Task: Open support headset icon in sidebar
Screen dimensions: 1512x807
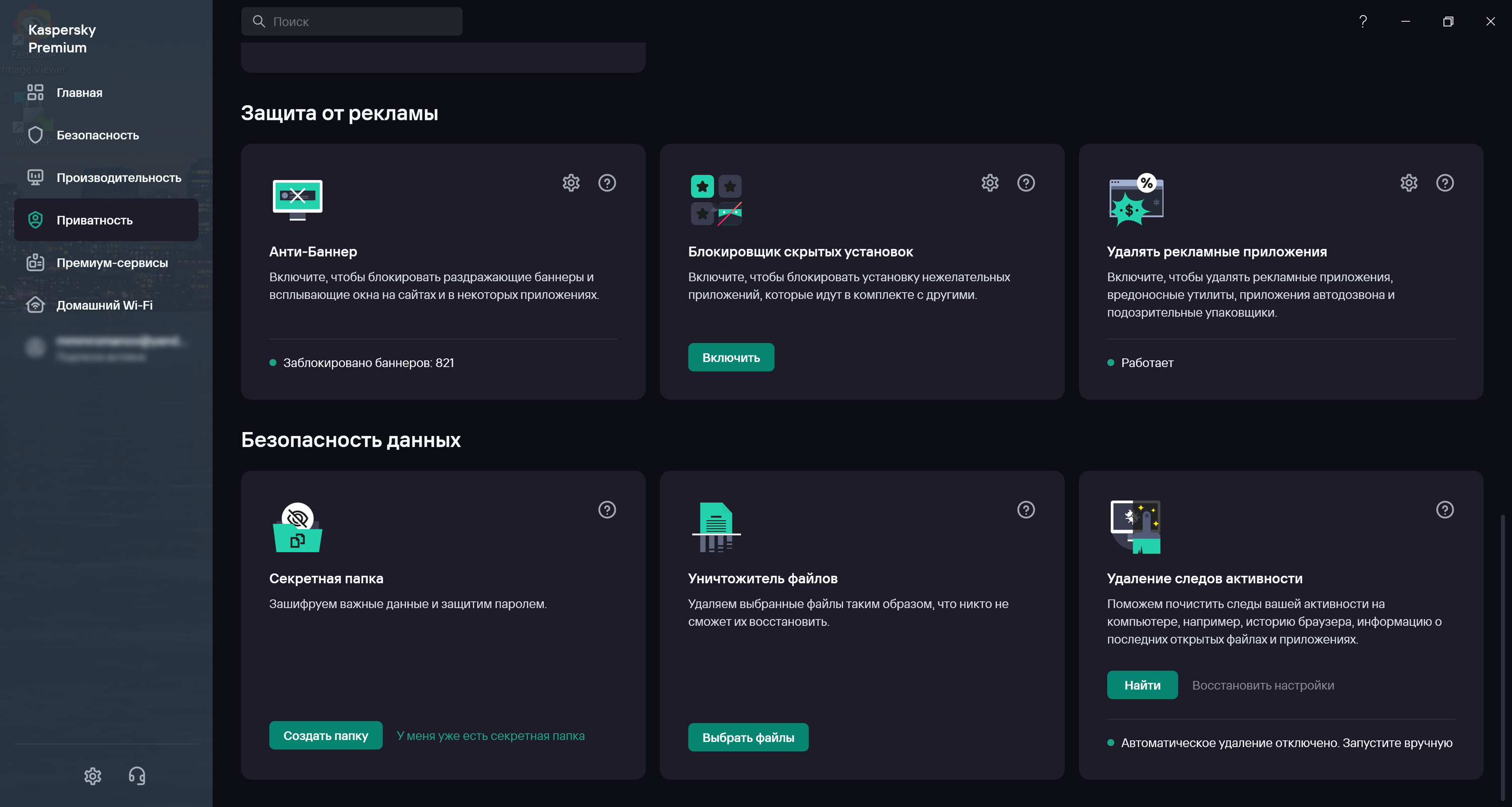Action: click(x=137, y=776)
